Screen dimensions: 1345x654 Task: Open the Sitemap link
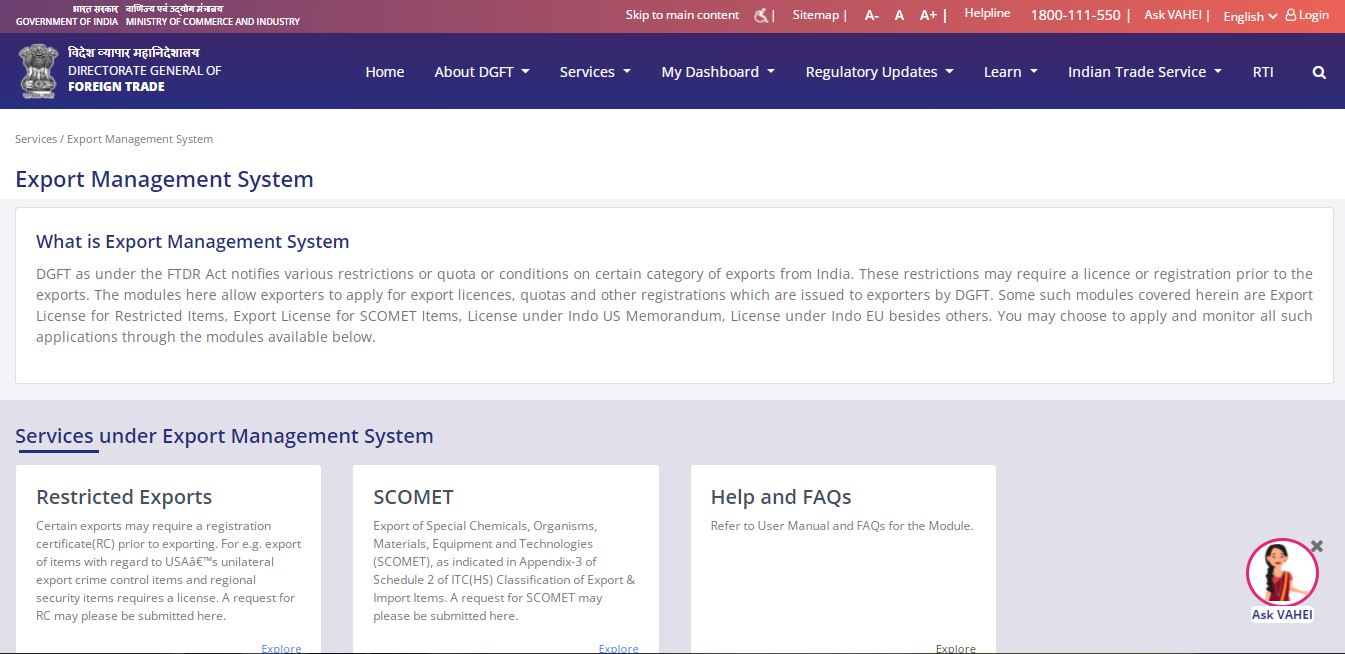point(816,15)
